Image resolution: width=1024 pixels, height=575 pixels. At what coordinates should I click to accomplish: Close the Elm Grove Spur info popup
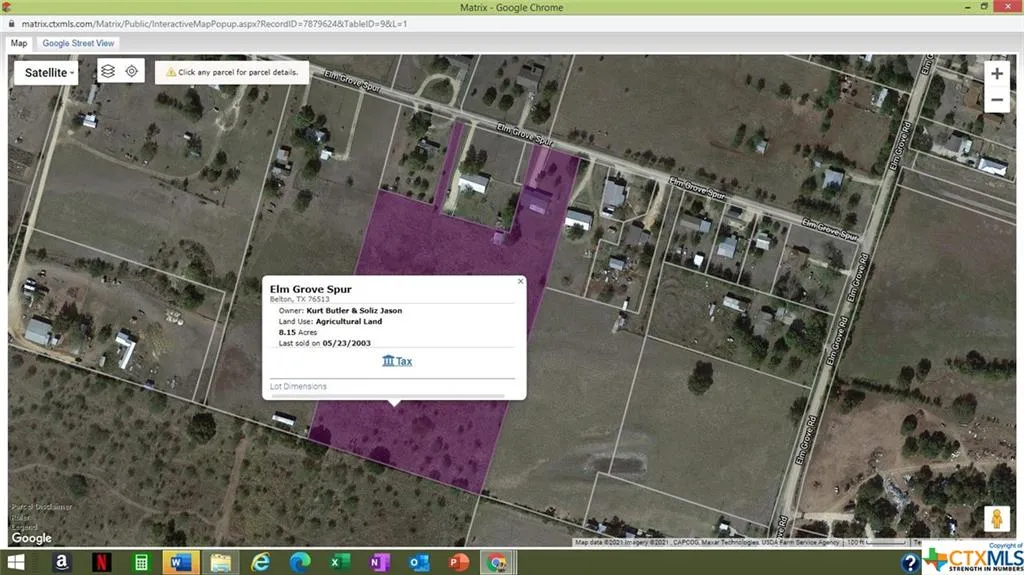click(520, 282)
